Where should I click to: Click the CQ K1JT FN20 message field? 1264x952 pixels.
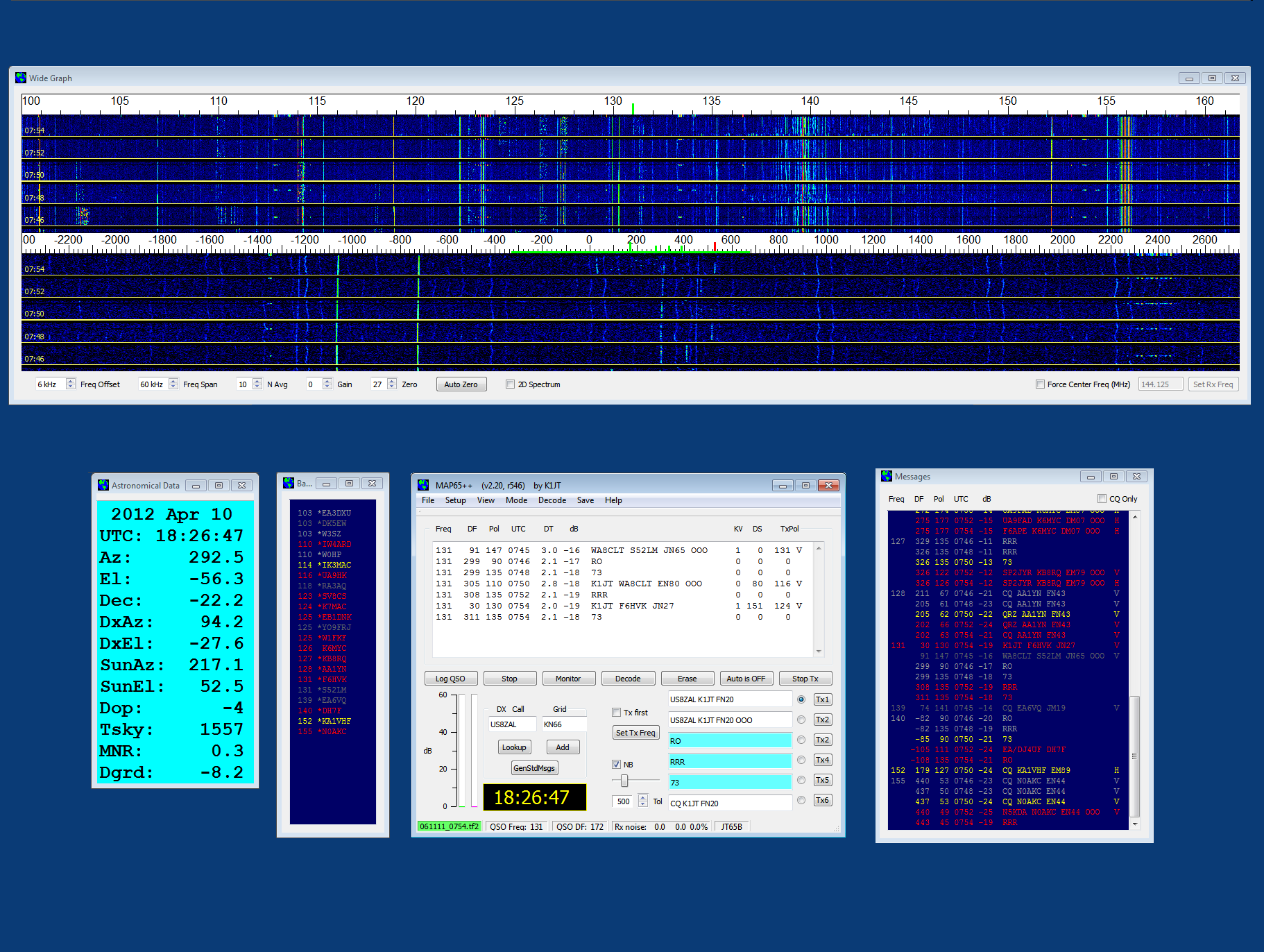[x=730, y=804]
